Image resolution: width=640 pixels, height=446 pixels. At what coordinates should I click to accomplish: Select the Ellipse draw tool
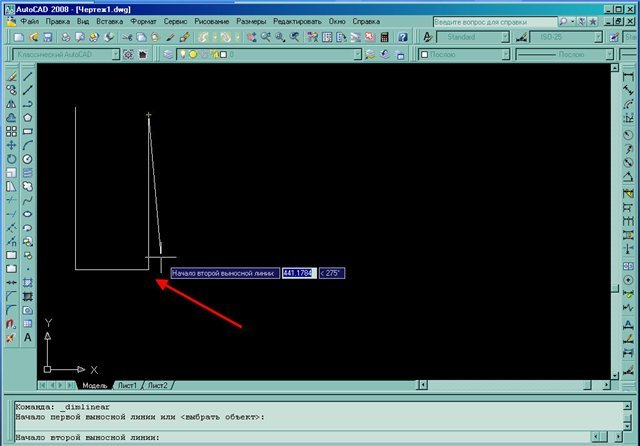pos(27,214)
